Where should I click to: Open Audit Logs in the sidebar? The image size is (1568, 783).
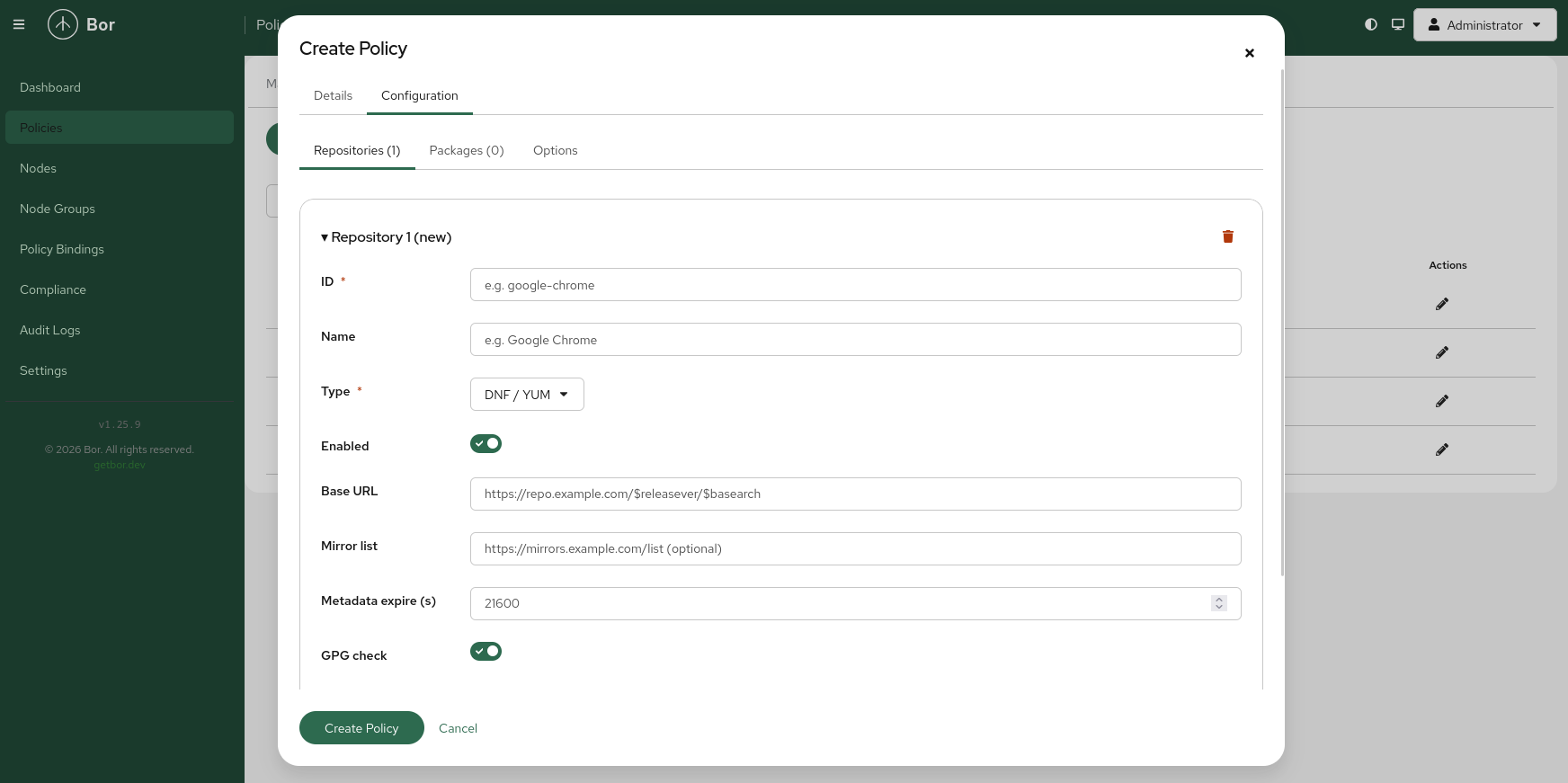coord(120,330)
